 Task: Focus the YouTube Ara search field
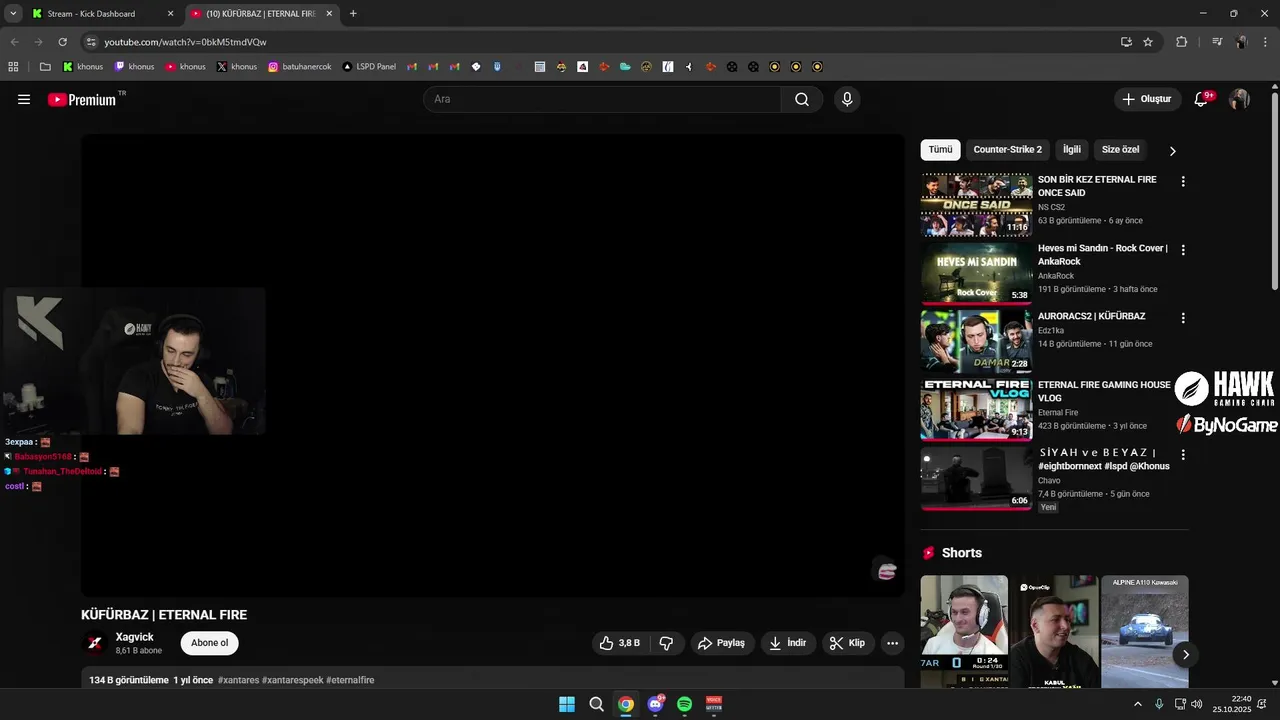[x=602, y=99]
